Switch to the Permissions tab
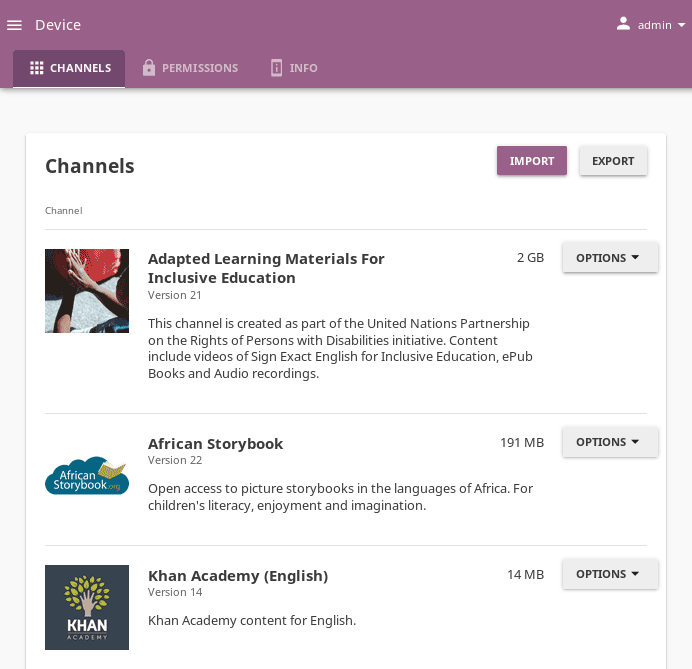The width and height of the screenshot is (692, 669). pyautogui.click(x=191, y=68)
